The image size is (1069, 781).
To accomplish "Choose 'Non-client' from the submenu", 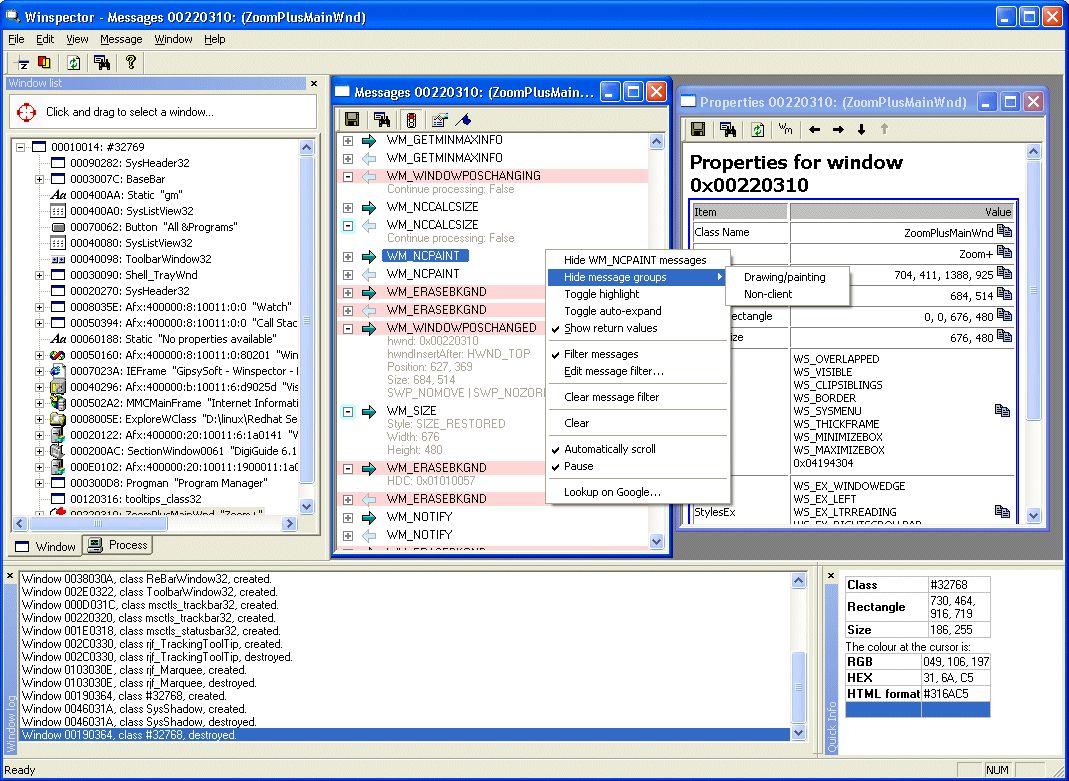I will point(768,294).
